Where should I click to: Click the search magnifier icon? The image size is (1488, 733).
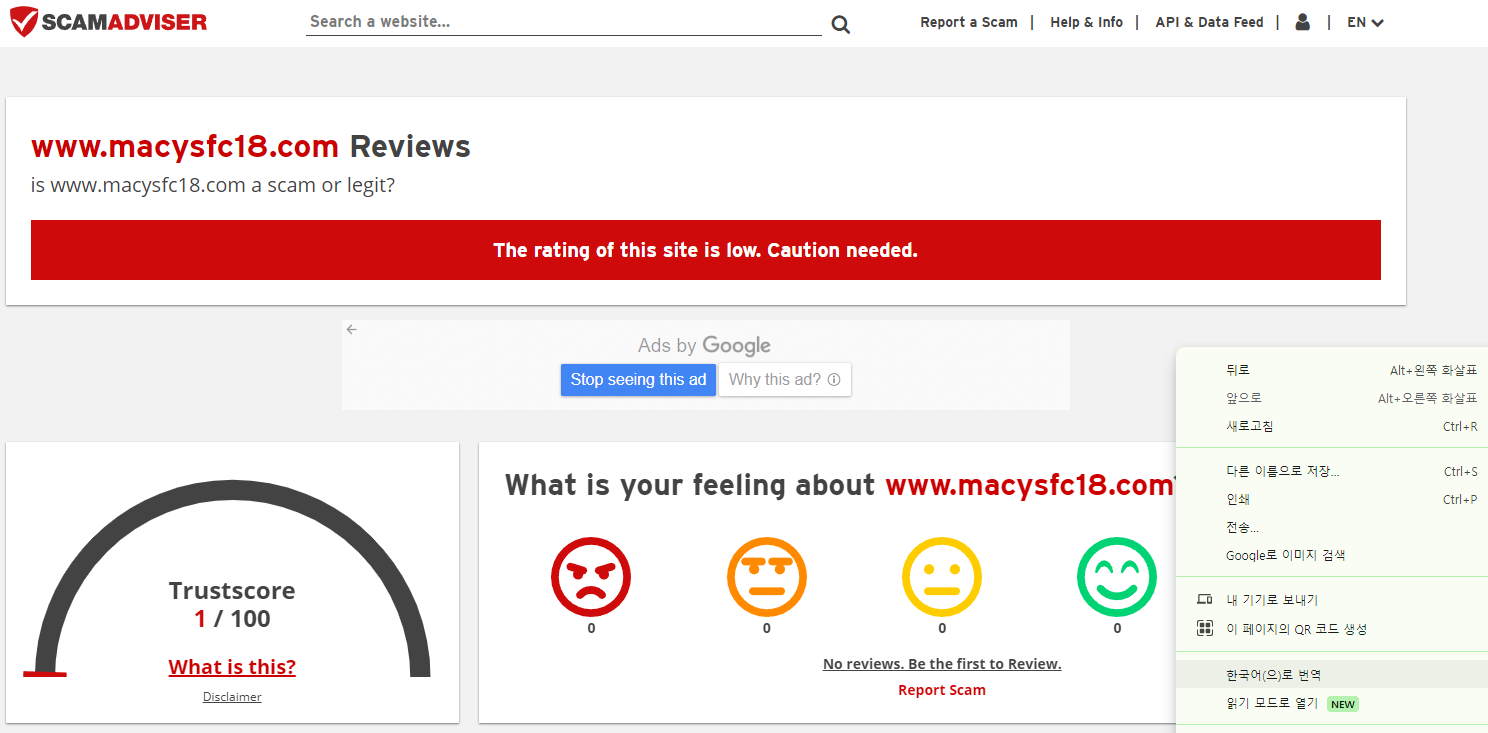pyautogui.click(x=841, y=24)
